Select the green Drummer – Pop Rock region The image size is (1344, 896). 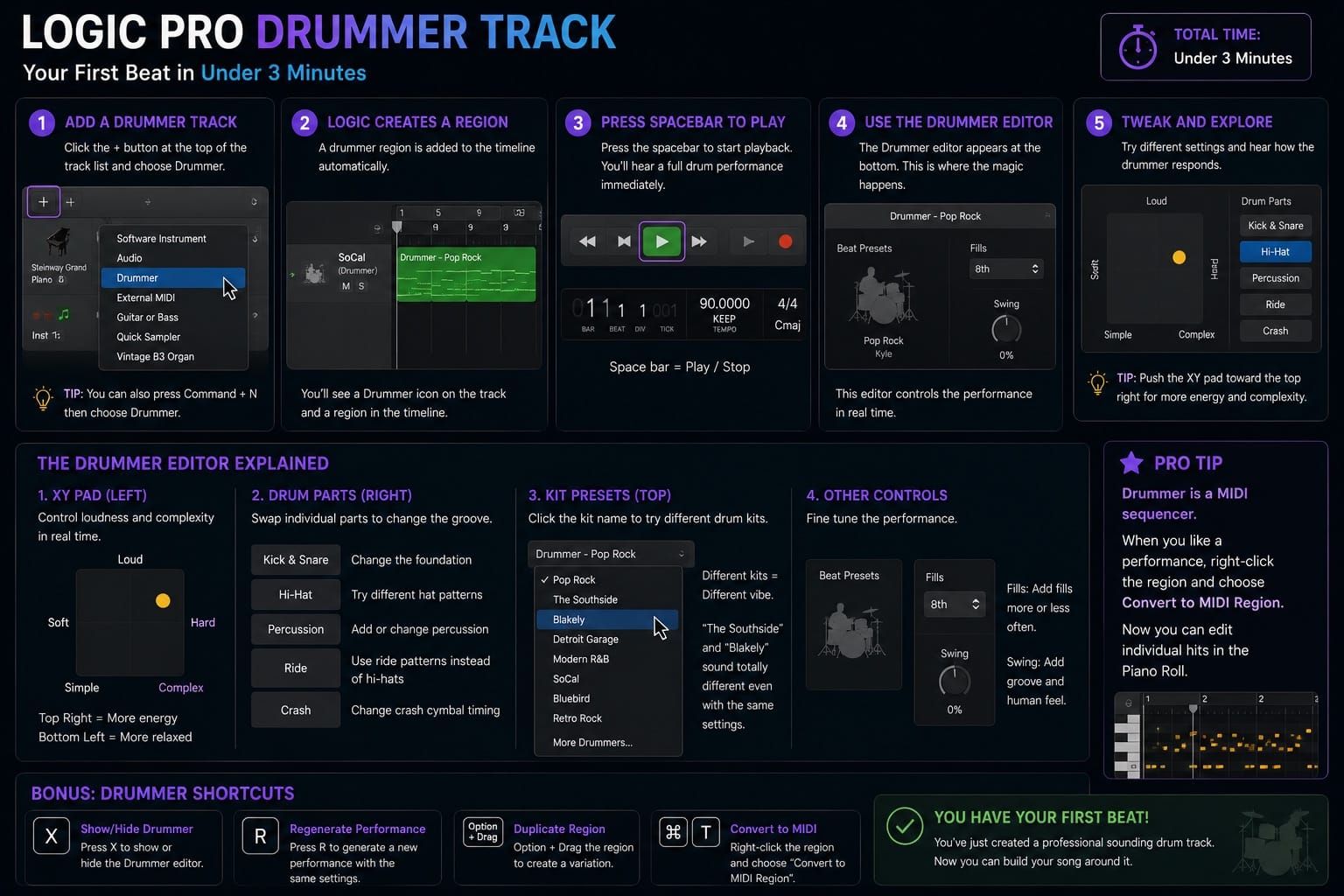coord(465,275)
